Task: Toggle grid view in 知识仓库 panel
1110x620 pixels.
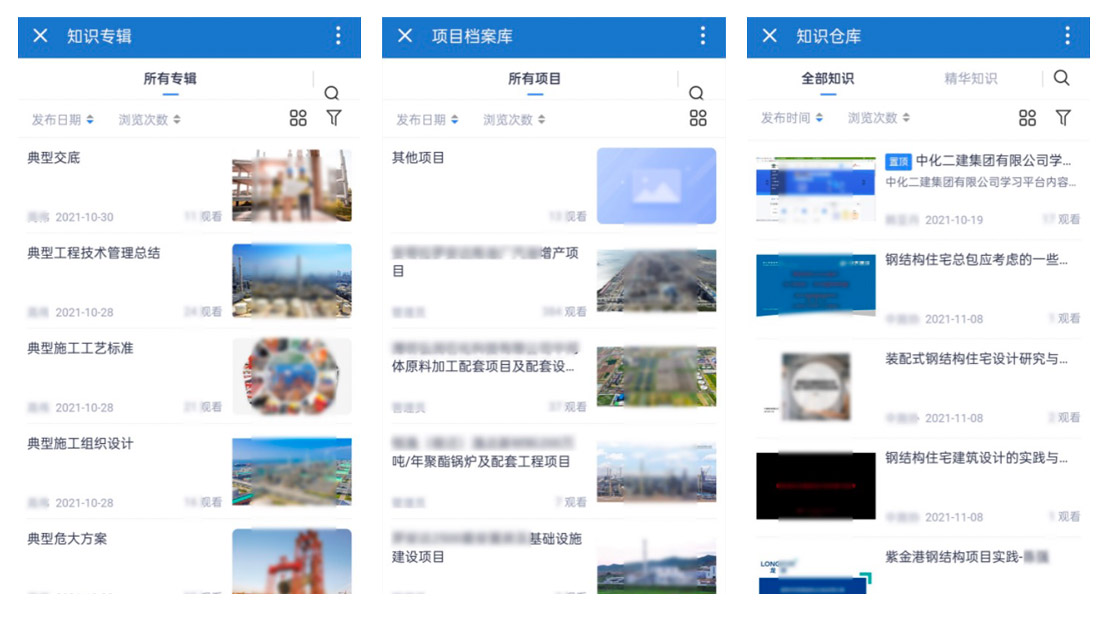Action: point(1027,118)
